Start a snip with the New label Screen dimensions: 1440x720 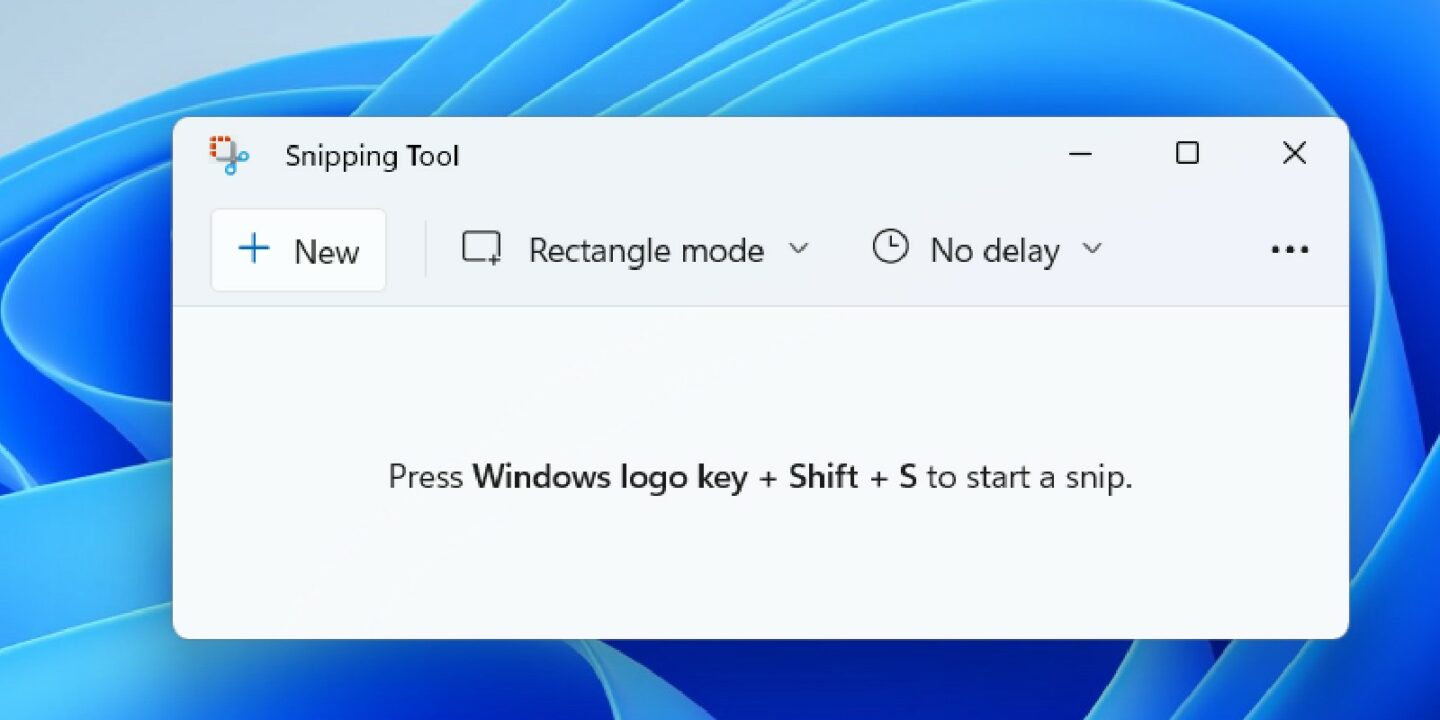[326, 251]
